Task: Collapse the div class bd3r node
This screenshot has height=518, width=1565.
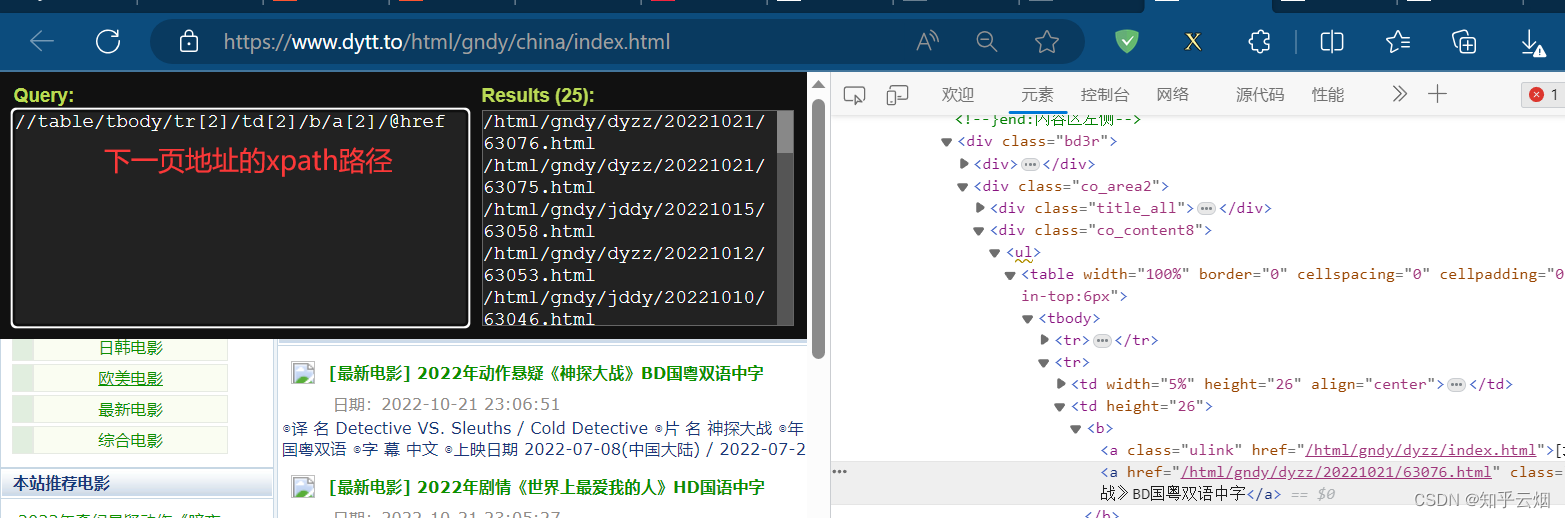Action: (947, 142)
